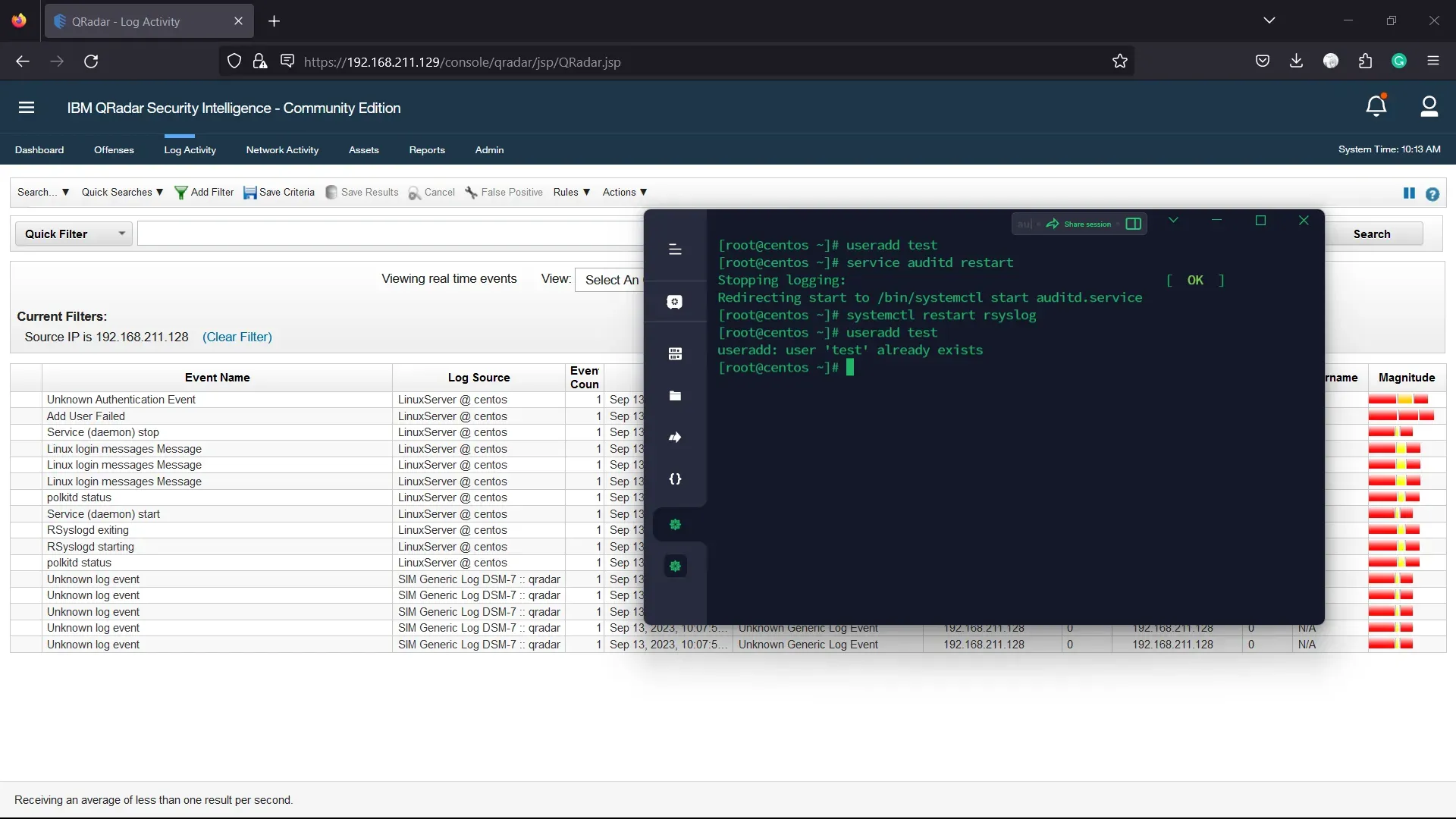This screenshot has height=819, width=1456.
Task: Click the Clear Filter link
Action: pyautogui.click(x=237, y=337)
